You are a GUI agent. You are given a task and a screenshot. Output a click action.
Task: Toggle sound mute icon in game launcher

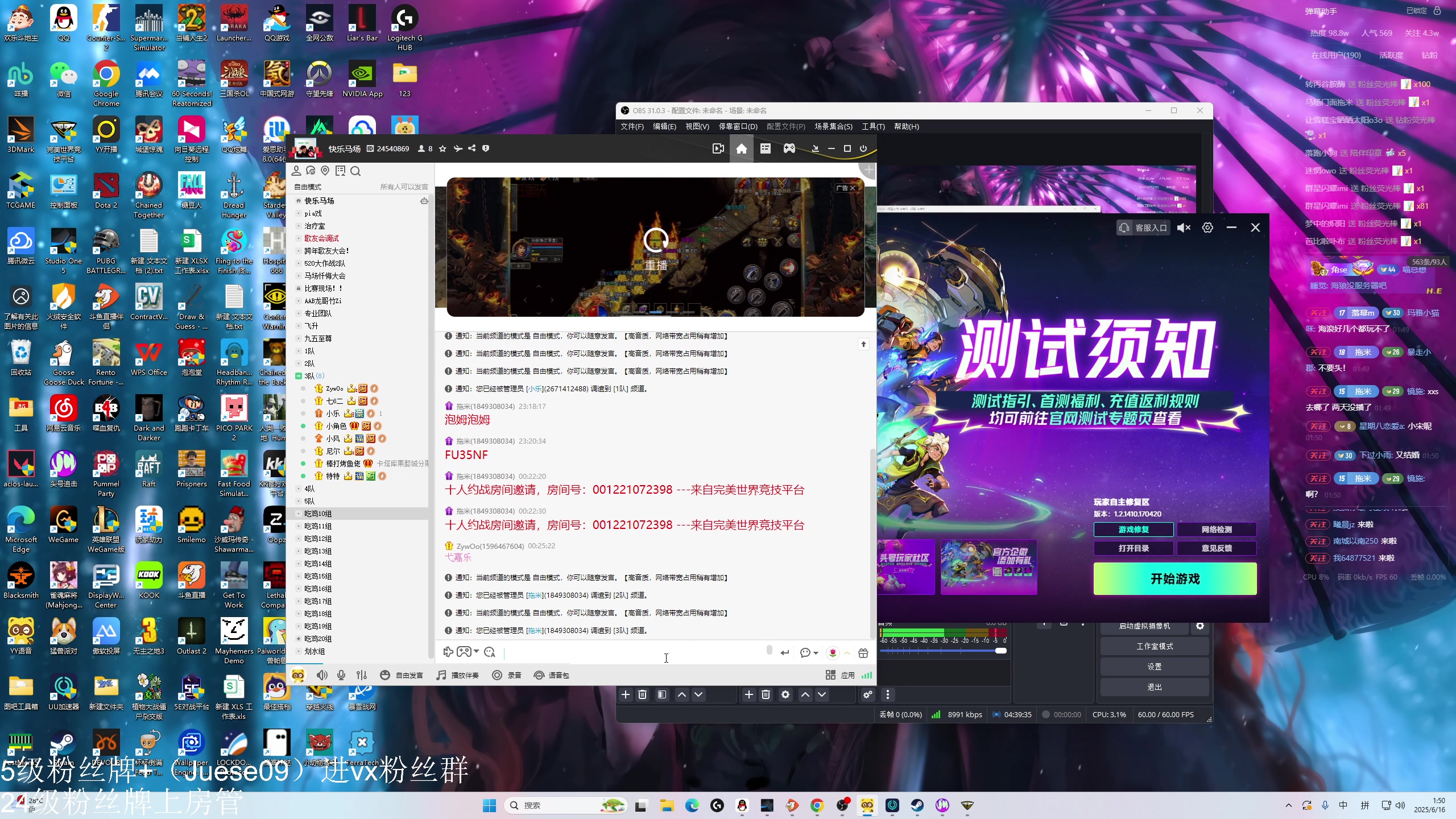point(1184,227)
